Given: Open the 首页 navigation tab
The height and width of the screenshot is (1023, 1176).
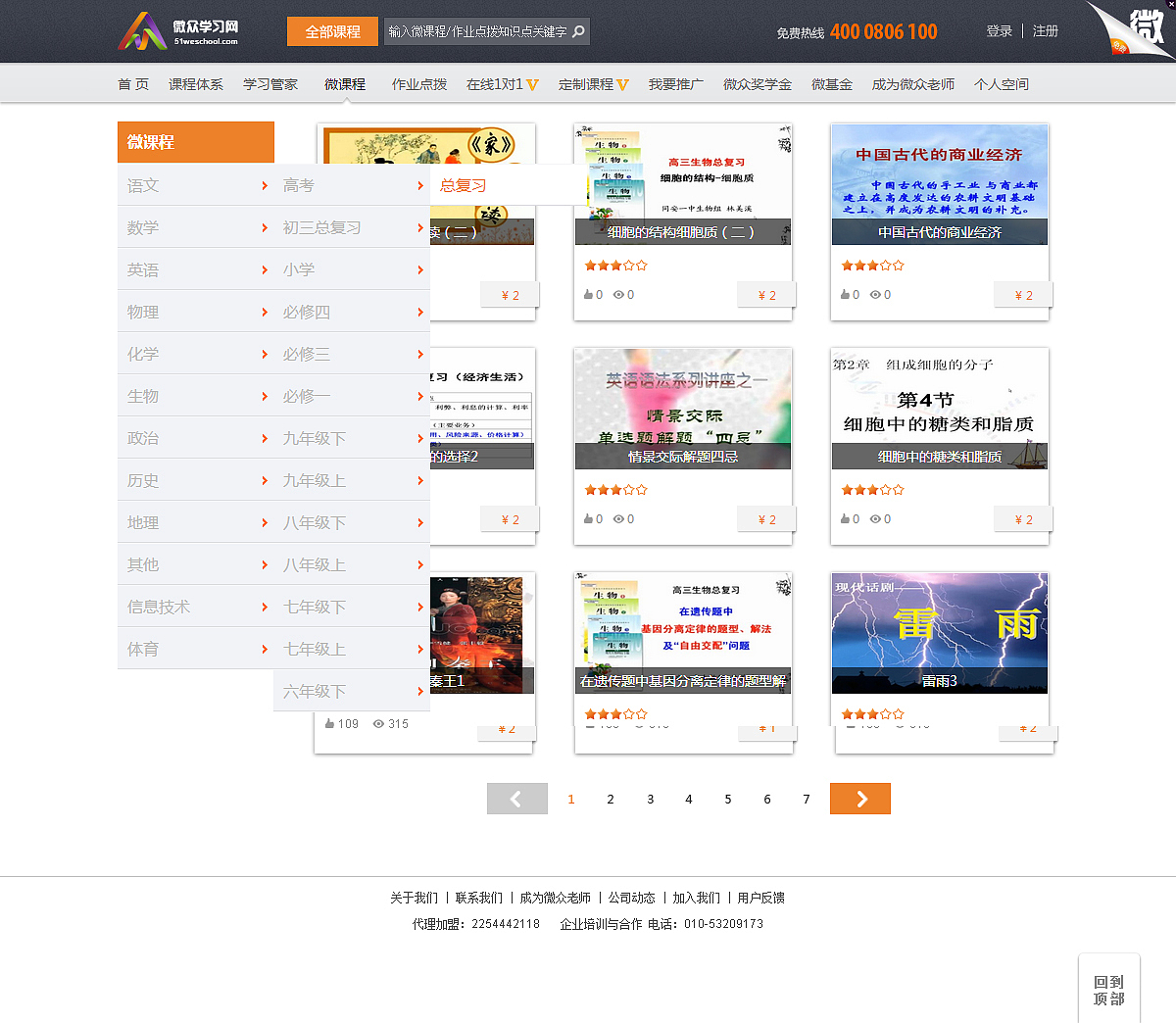Looking at the screenshot, I should coord(133,84).
